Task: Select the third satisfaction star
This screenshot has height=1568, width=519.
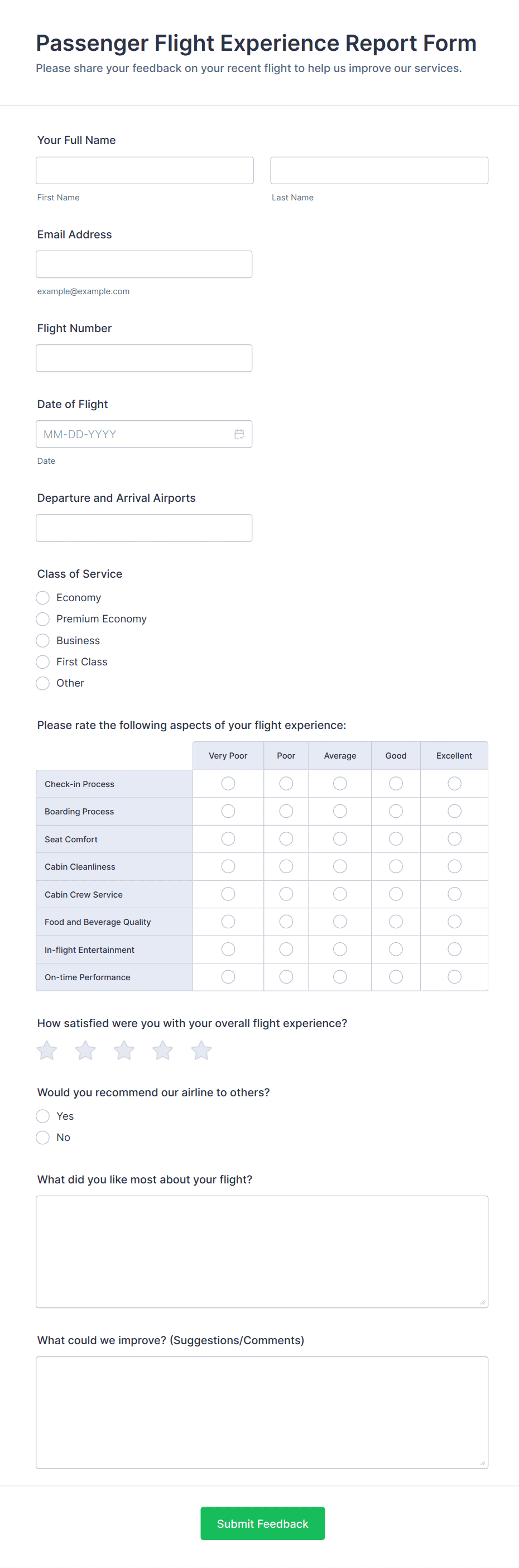Action: (x=124, y=1050)
